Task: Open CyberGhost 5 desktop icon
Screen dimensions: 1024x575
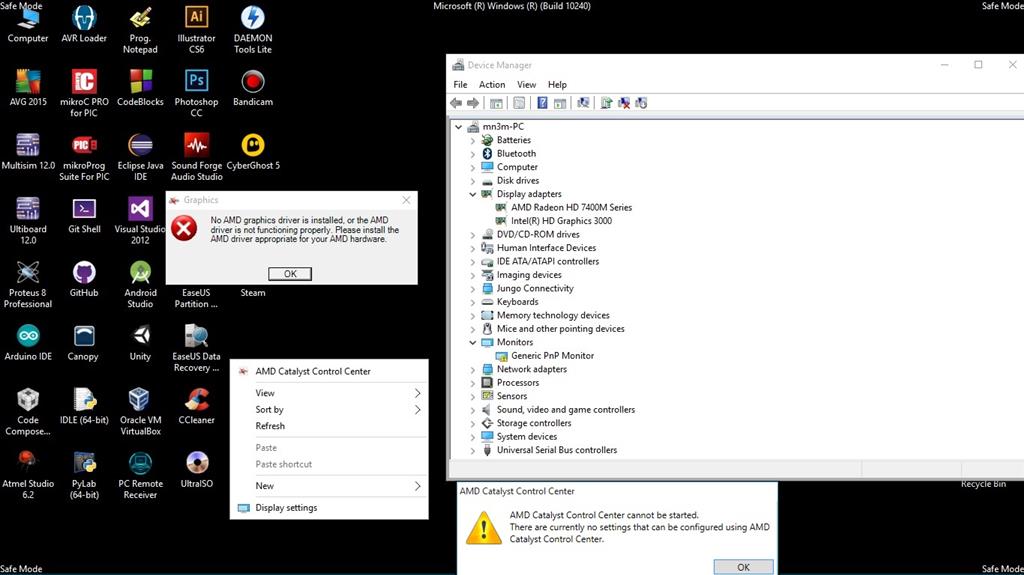Action: tap(253, 152)
